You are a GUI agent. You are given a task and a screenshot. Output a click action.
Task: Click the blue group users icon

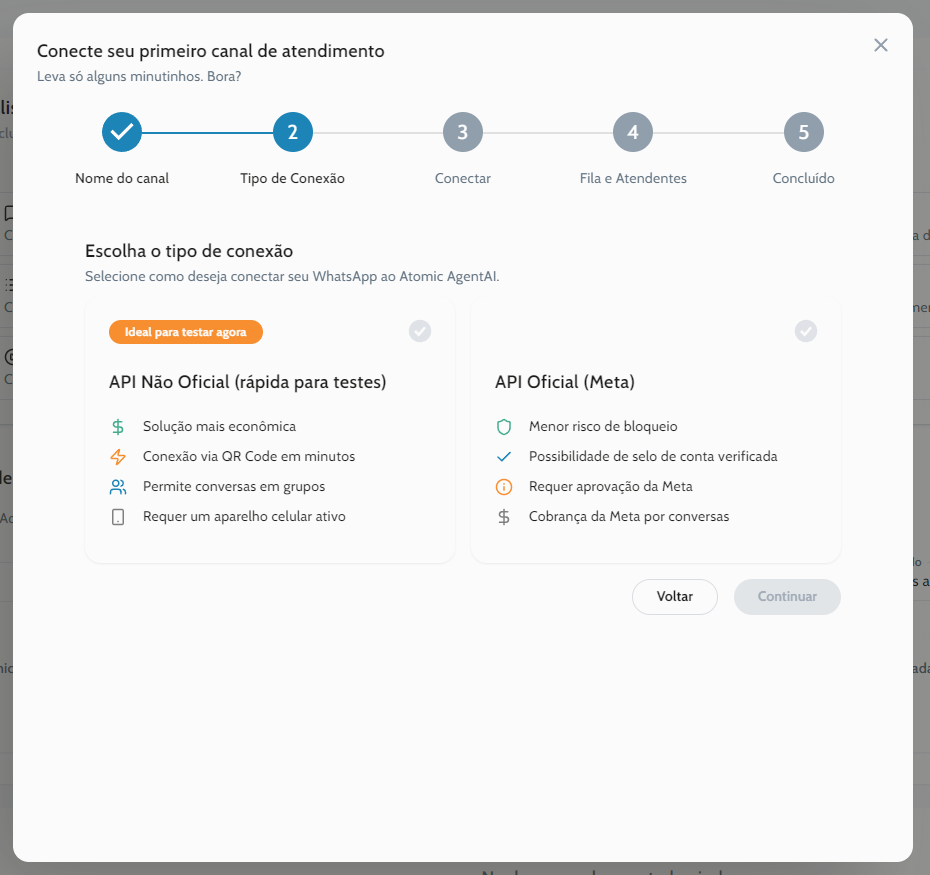click(x=118, y=487)
